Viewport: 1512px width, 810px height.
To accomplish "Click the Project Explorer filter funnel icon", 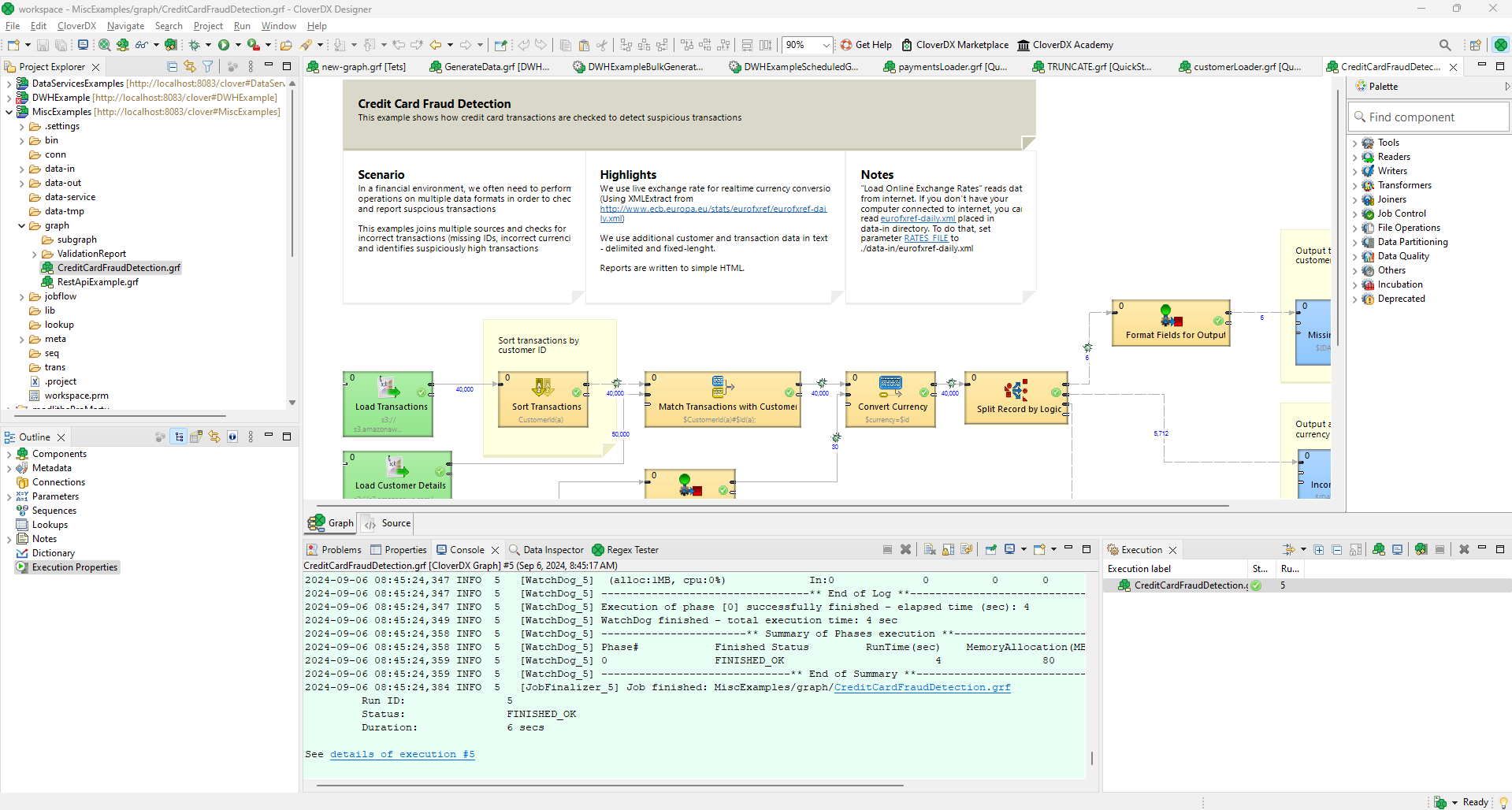I will 208,67.
